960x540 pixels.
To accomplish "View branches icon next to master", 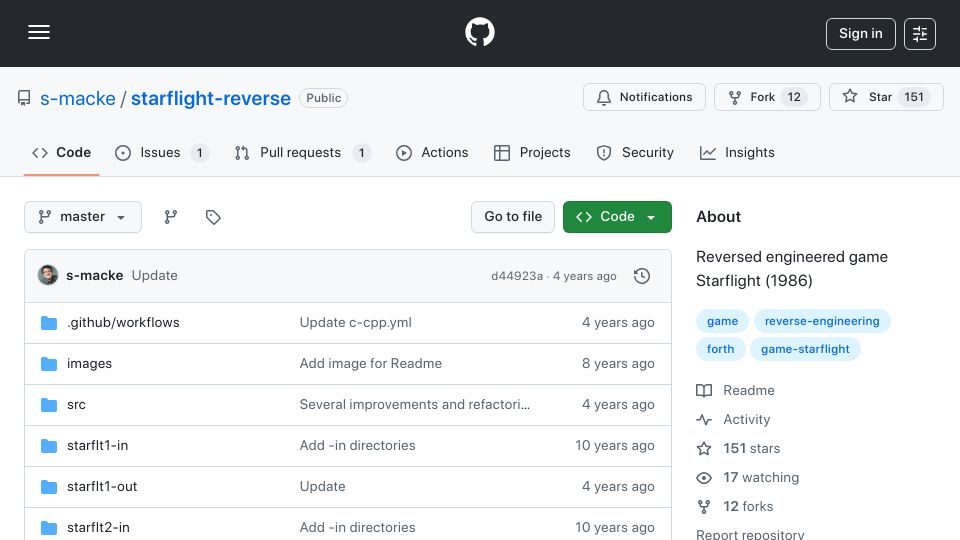I will (171, 217).
